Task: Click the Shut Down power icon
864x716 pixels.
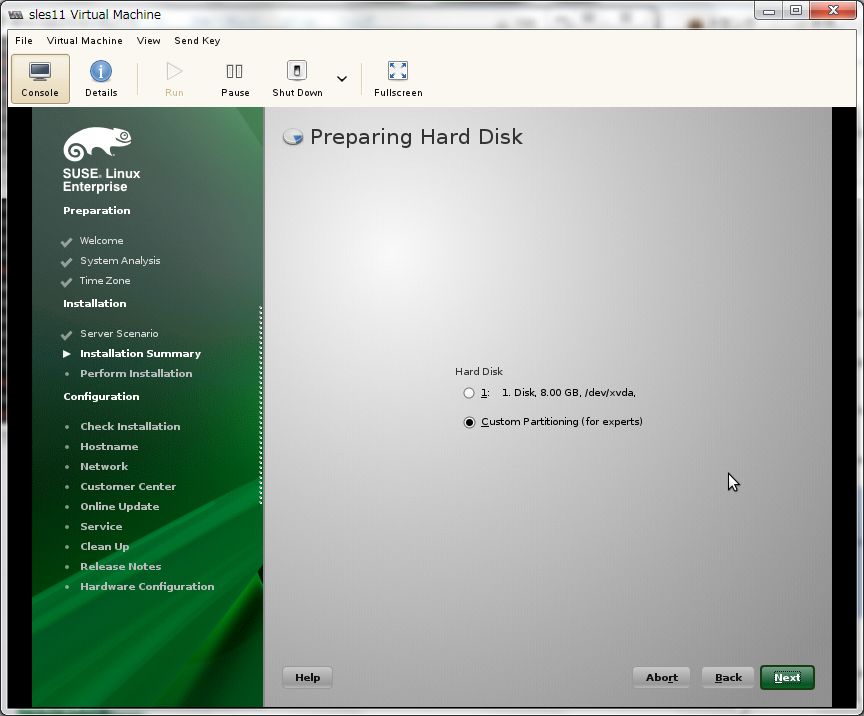Action: [297, 71]
